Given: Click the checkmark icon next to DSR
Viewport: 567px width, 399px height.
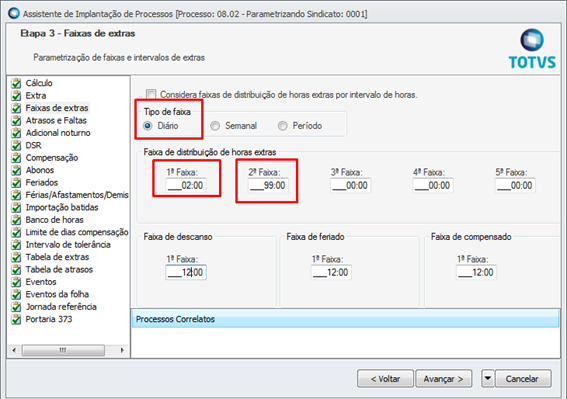Looking at the screenshot, I should (x=16, y=145).
